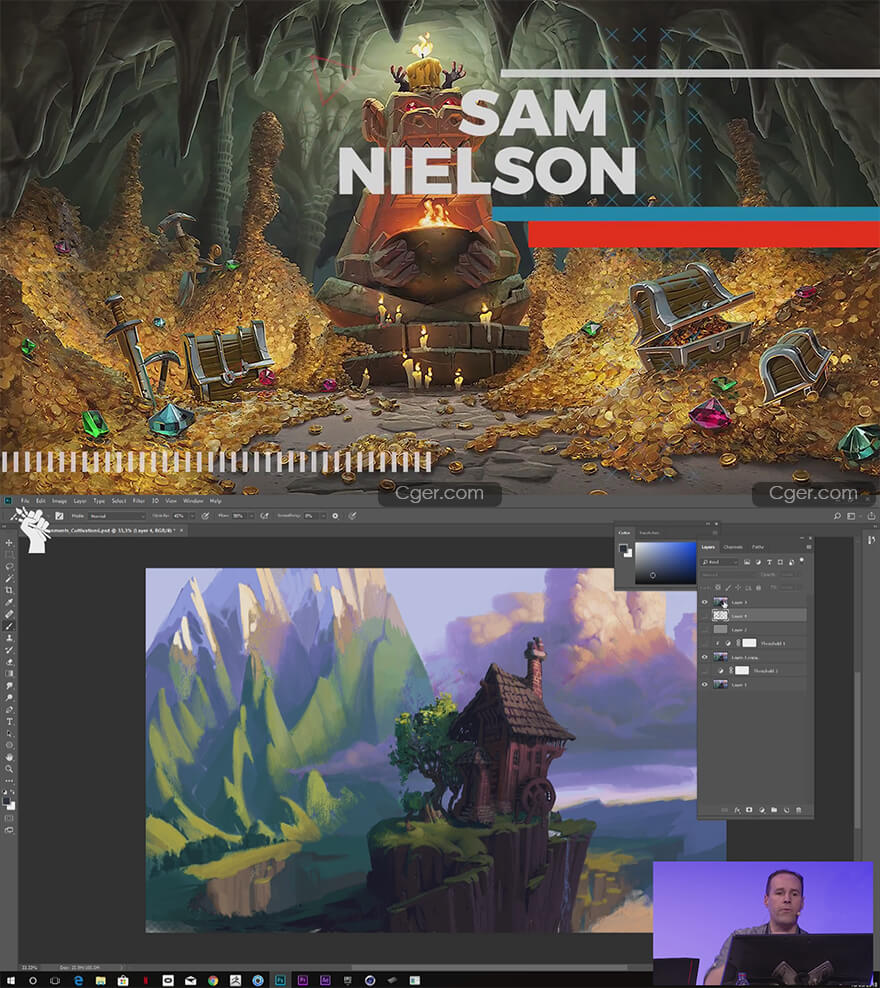Screen dimensions: 880x988
Task: Select the Eyedropper tool
Action: pyautogui.click(x=9, y=602)
